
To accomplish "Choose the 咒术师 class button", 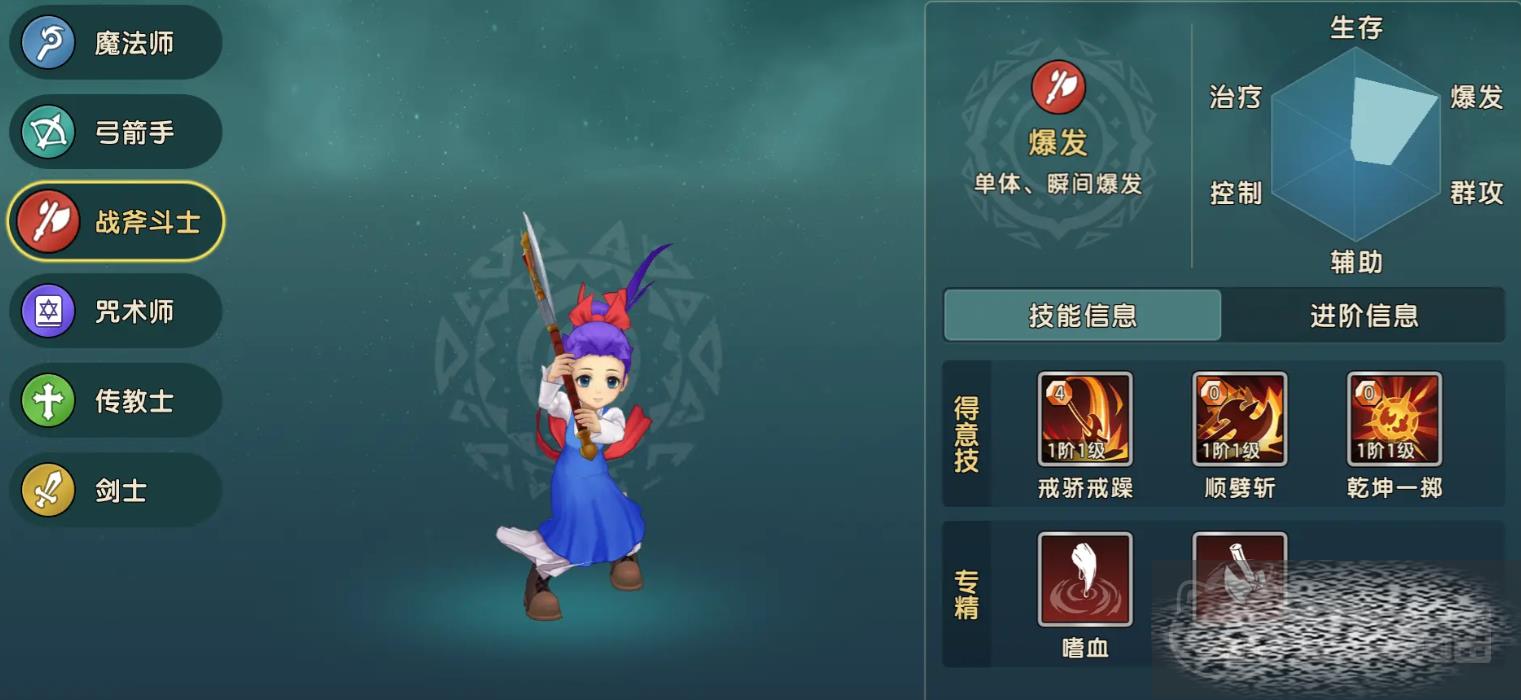I will [116, 311].
